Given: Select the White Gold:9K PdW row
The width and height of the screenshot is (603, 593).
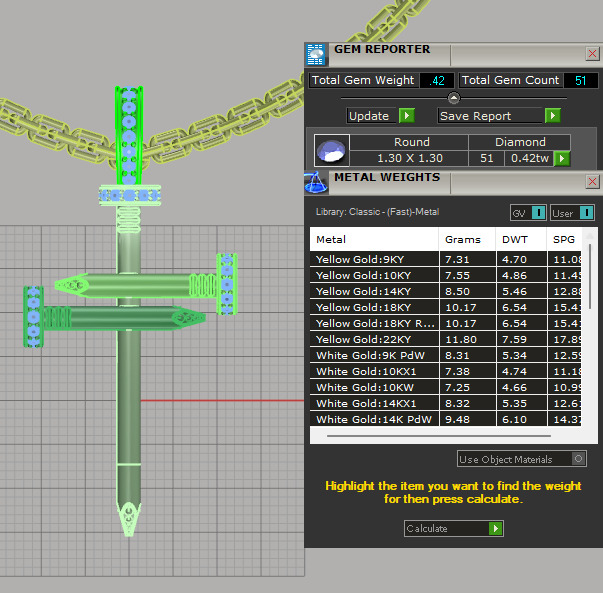Looking at the screenshot, I should (x=445, y=355).
